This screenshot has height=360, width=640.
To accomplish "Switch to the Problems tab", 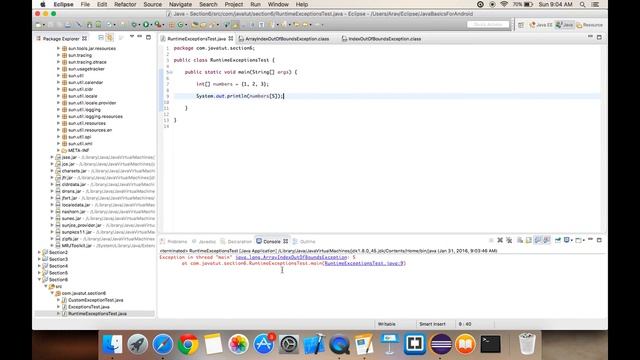I will (x=174, y=242).
